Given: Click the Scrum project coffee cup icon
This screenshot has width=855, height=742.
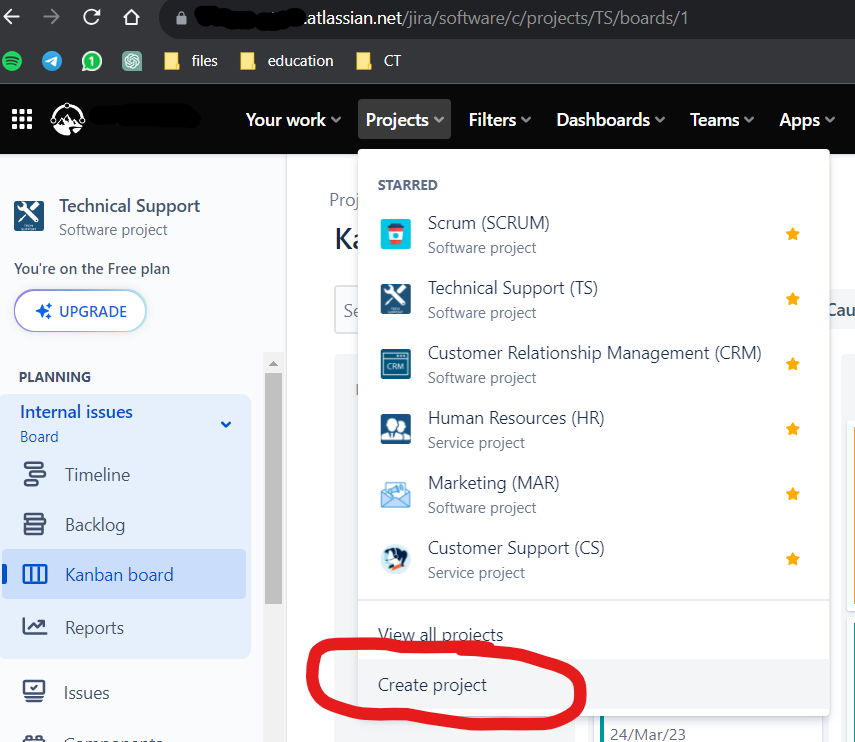Looking at the screenshot, I should [395, 234].
